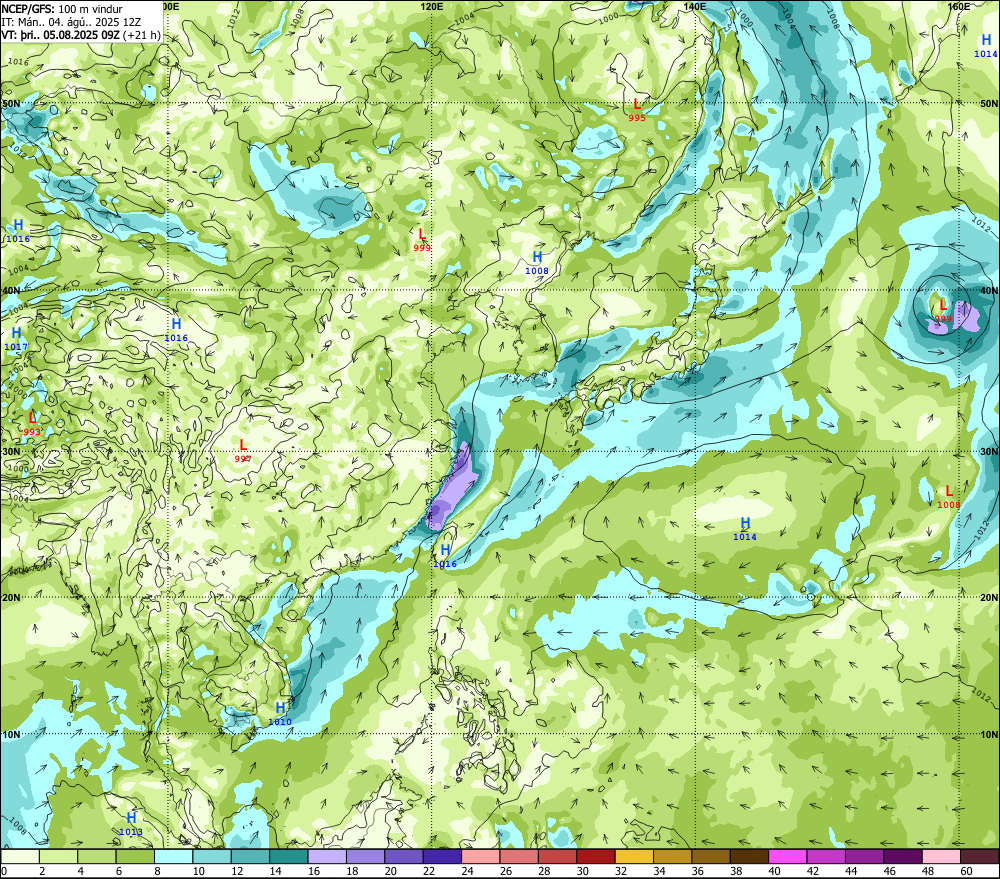Click the 120E longitude label
The image size is (1000, 879).
pyautogui.click(x=432, y=6)
